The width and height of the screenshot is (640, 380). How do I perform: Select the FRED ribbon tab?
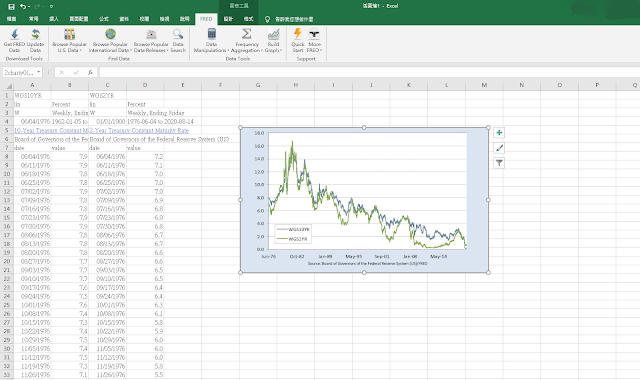pos(206,19)
